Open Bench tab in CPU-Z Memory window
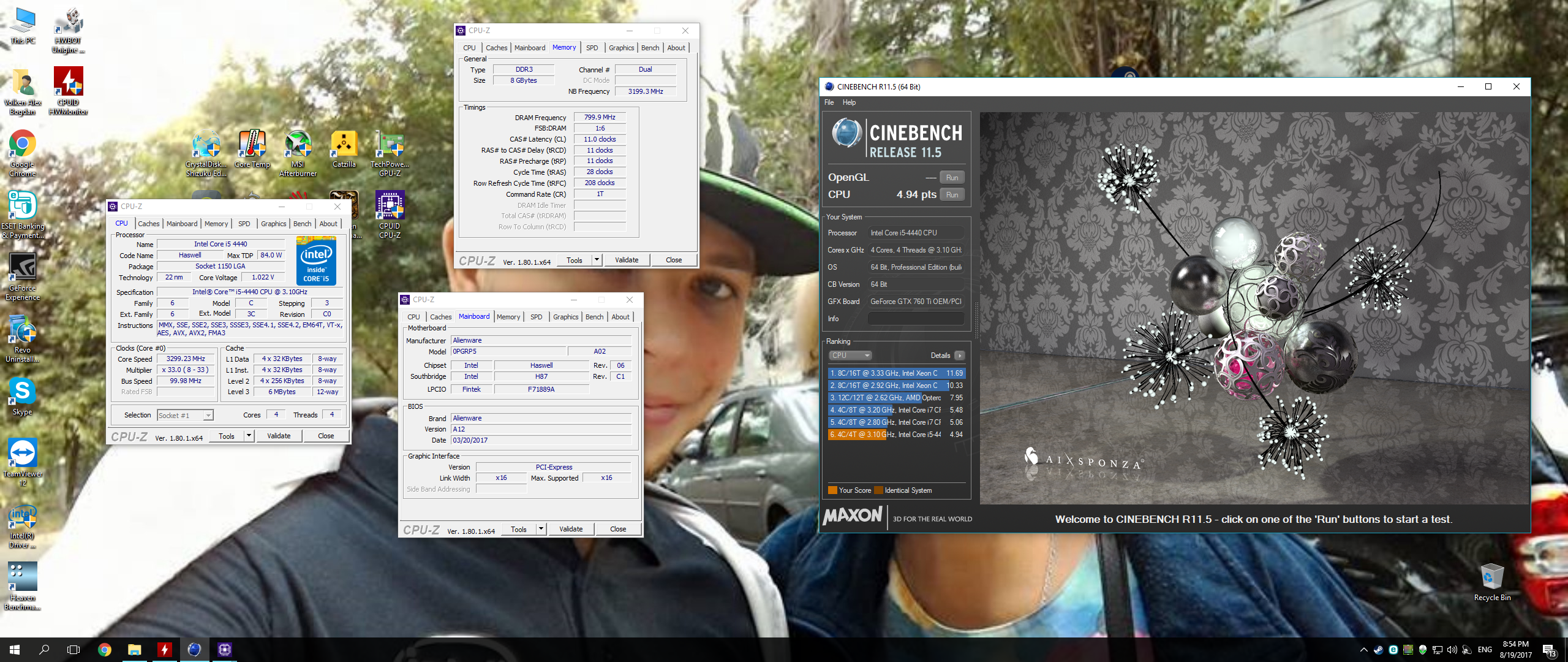The width and height of the screenshot is (1568, 662). click(650, 48)
